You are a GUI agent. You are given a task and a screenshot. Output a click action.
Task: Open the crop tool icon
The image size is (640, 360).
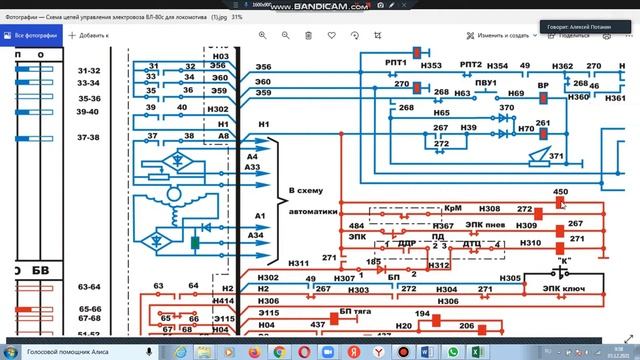point(378,36)
